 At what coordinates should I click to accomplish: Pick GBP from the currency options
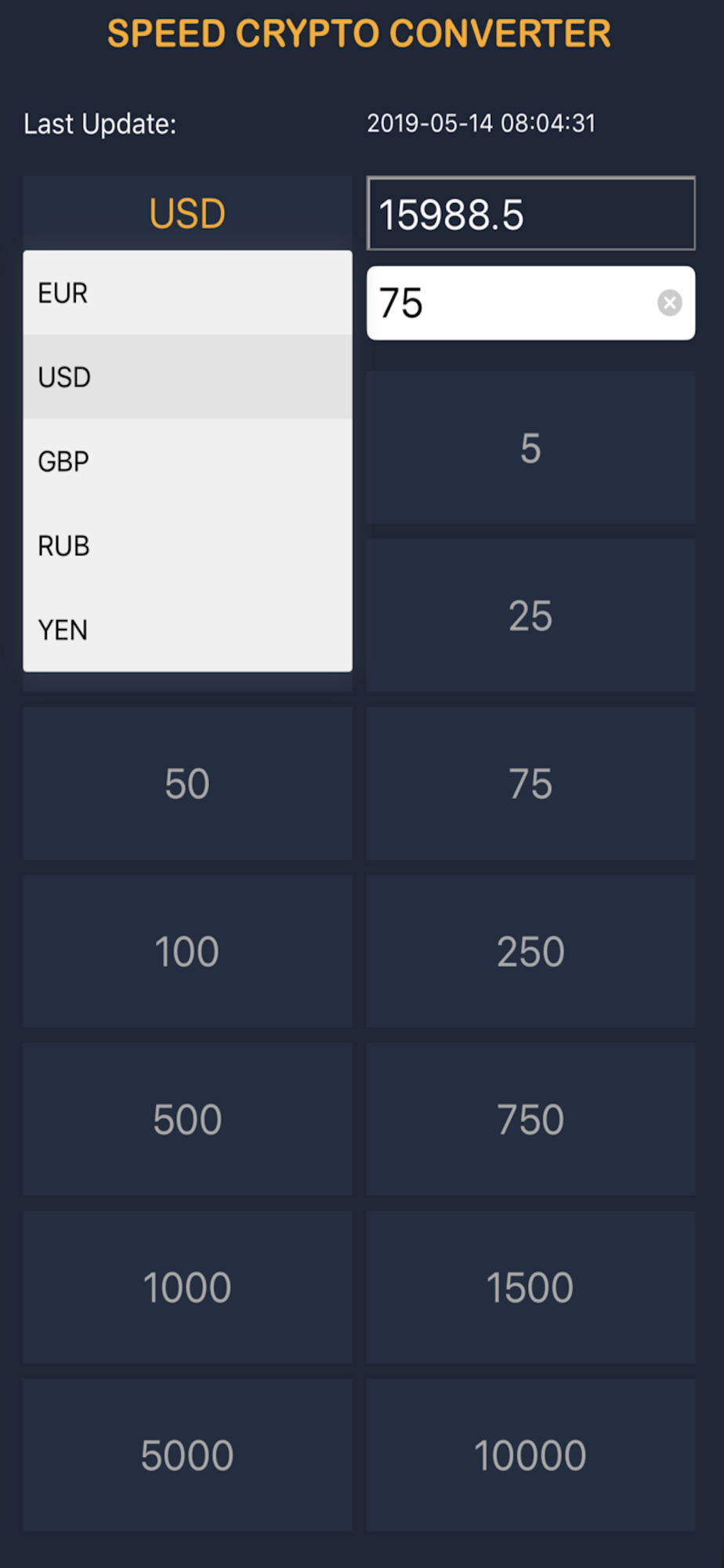click(x=187, y=461)
